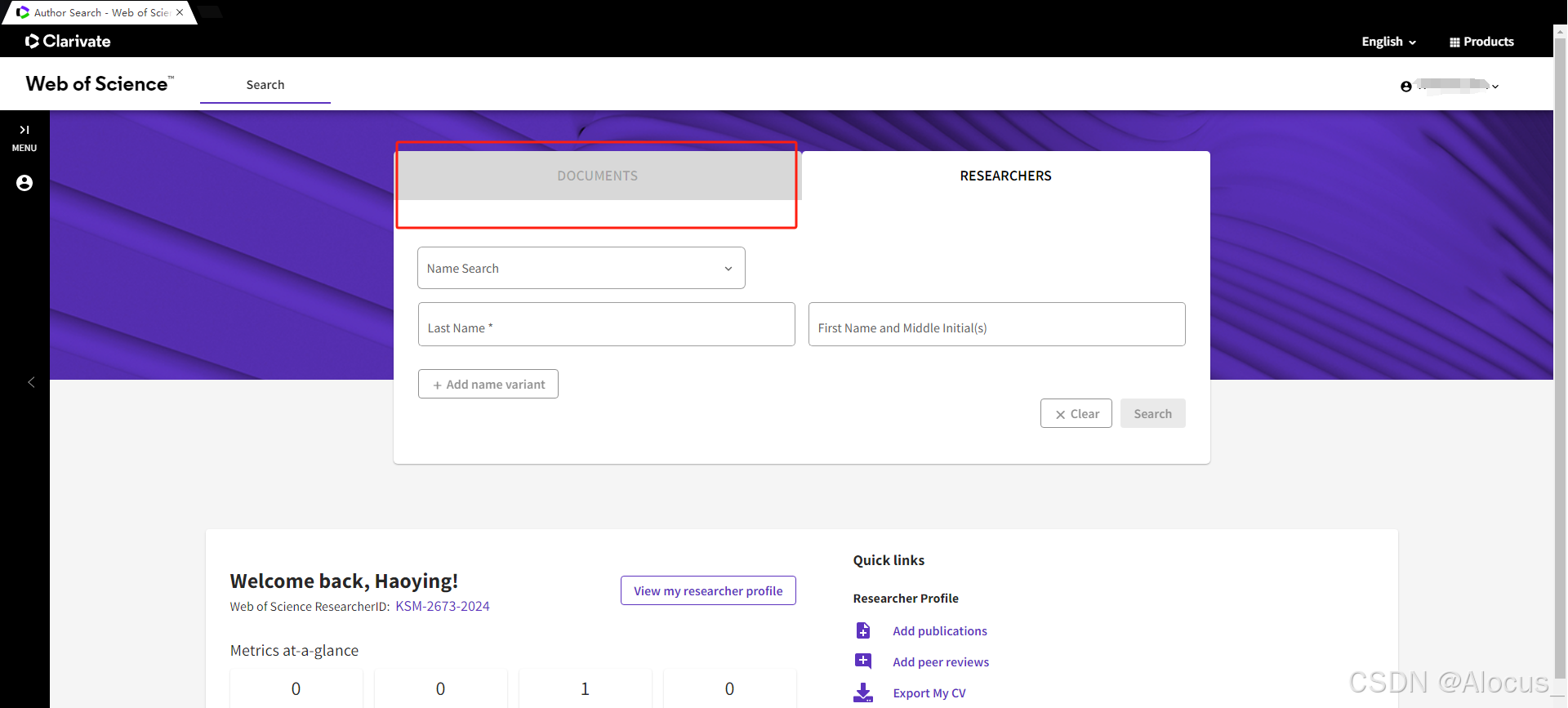Click the metric card showing 1

pos(585,688)
